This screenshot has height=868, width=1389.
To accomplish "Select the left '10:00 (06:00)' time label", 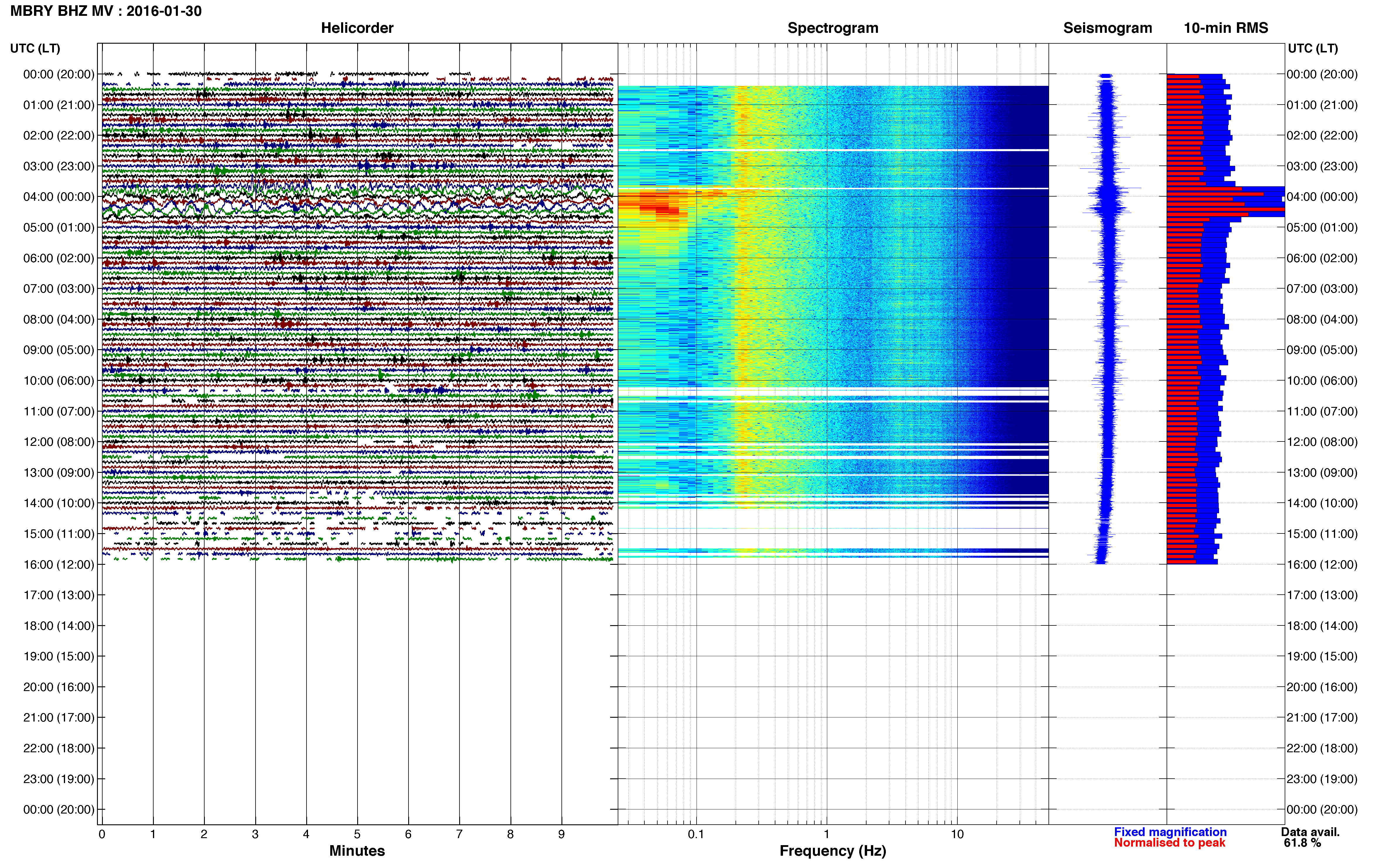I will click(59, 381).
